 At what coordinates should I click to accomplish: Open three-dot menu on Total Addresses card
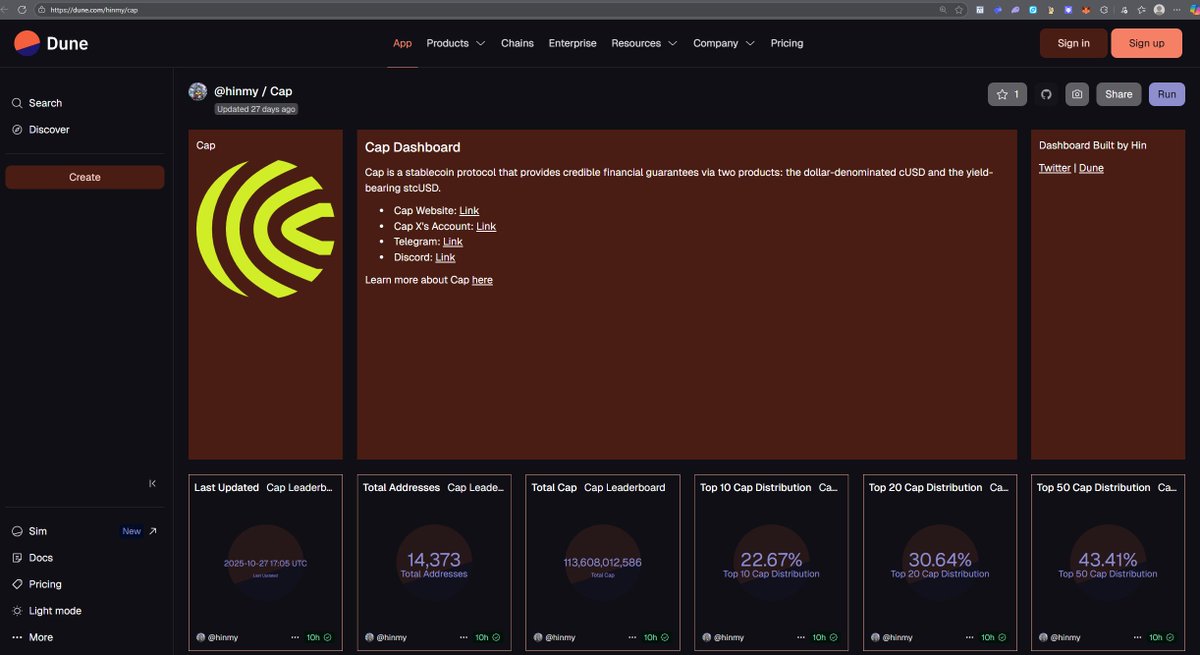(x=463, y=637)
